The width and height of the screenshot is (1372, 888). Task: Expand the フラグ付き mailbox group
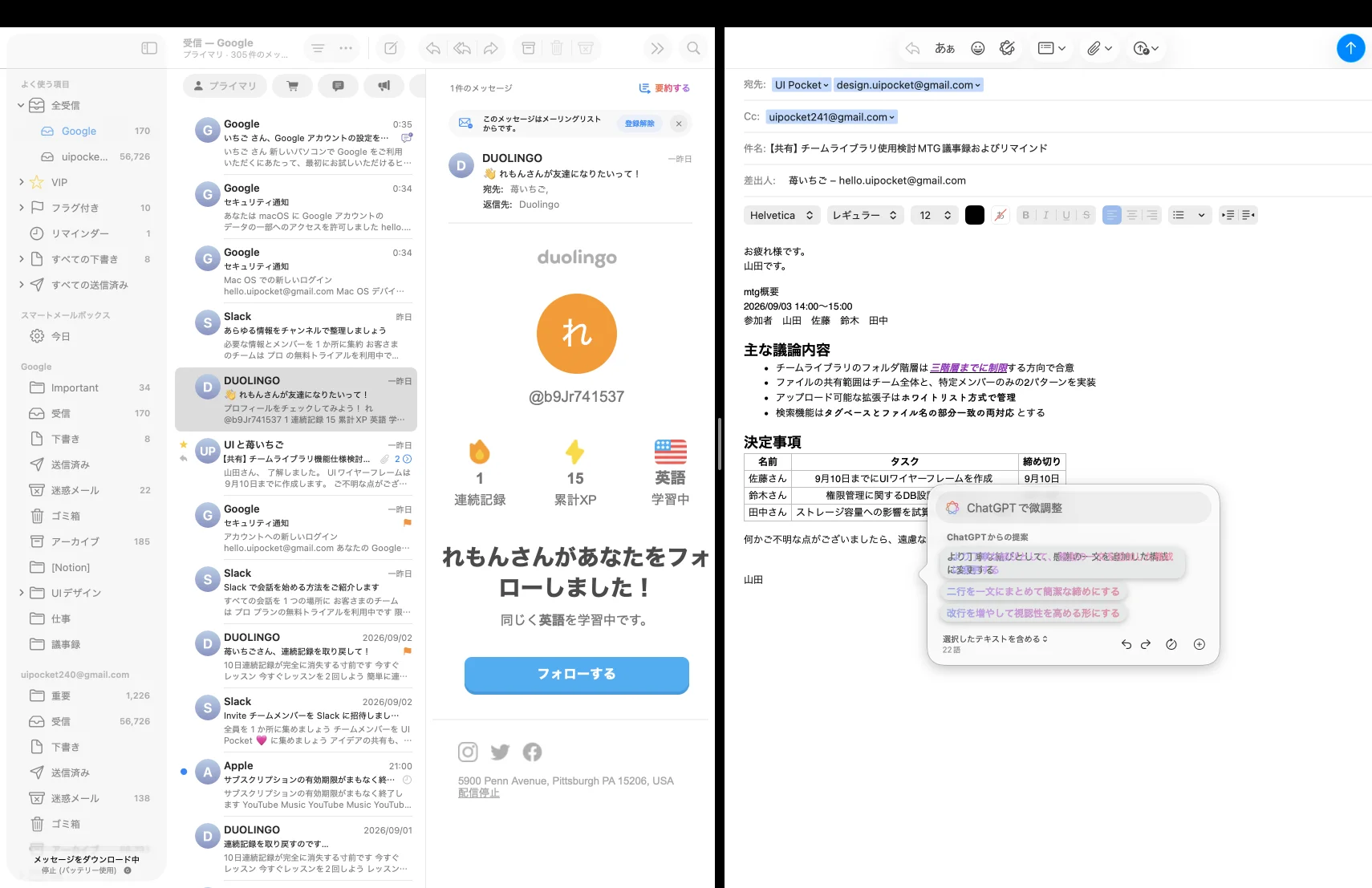pos(22,208)
